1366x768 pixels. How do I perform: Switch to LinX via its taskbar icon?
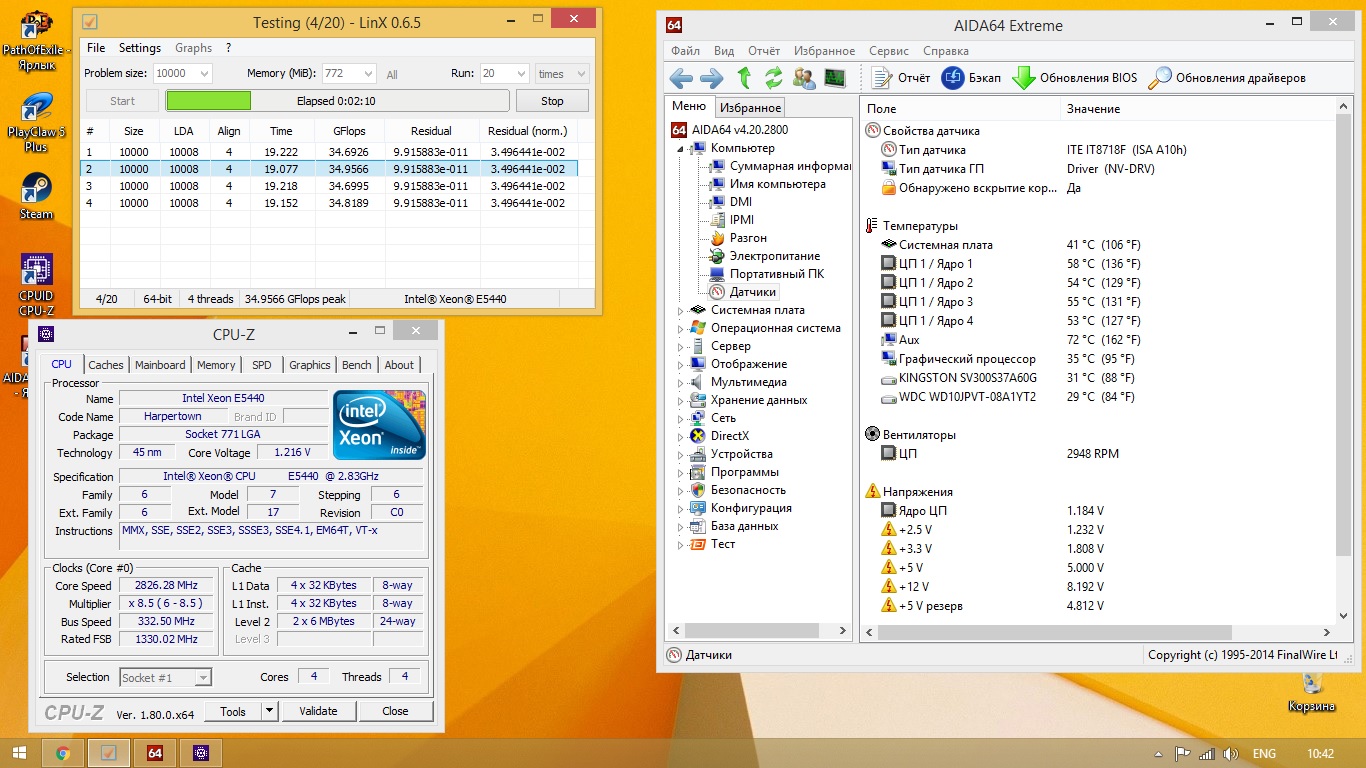tap(108, 753)
